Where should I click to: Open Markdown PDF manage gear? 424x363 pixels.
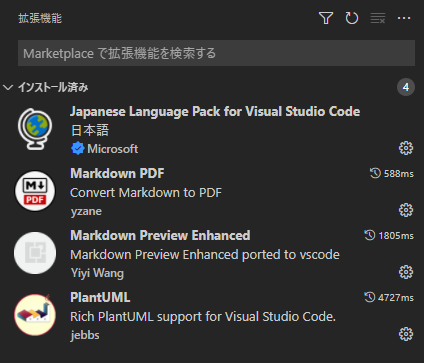point(406,210)
